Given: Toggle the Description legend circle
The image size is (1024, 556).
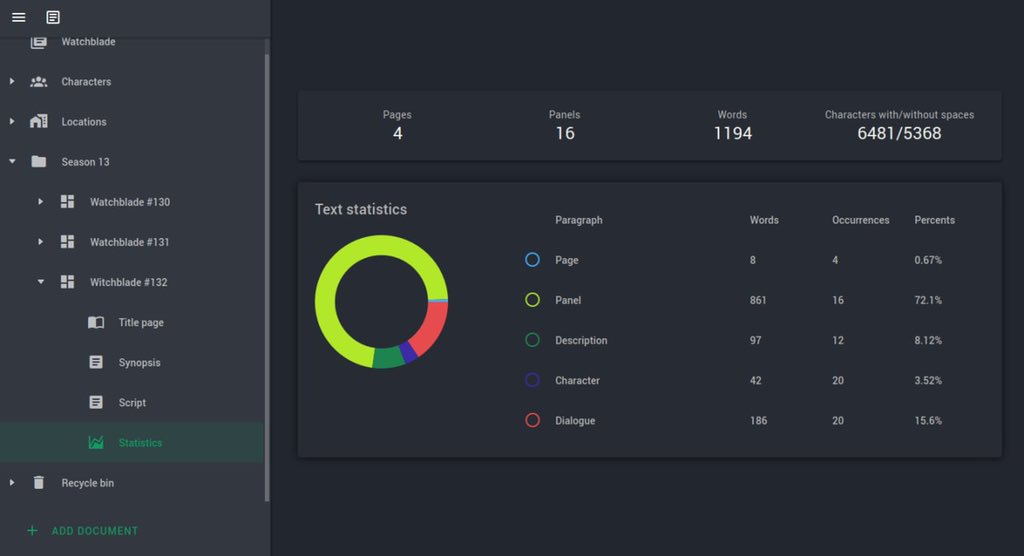Looking at the screenshot, I should (532, 340).
